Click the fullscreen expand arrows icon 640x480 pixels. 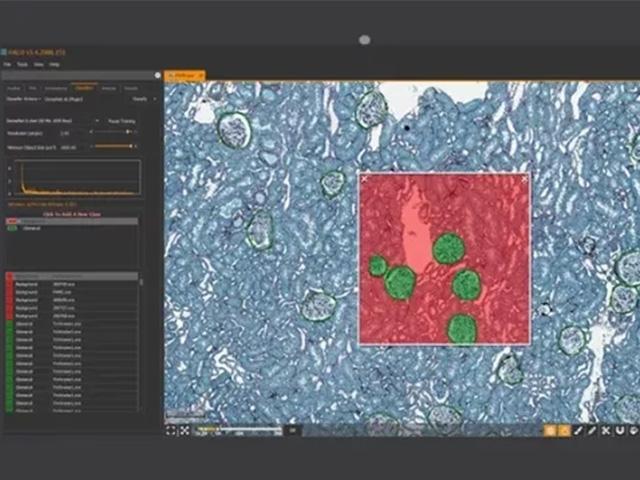pos(185,431)
